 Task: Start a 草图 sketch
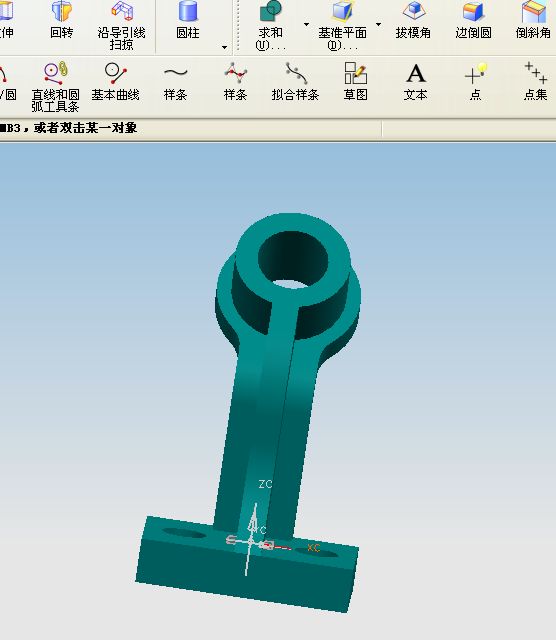[356, 82]
